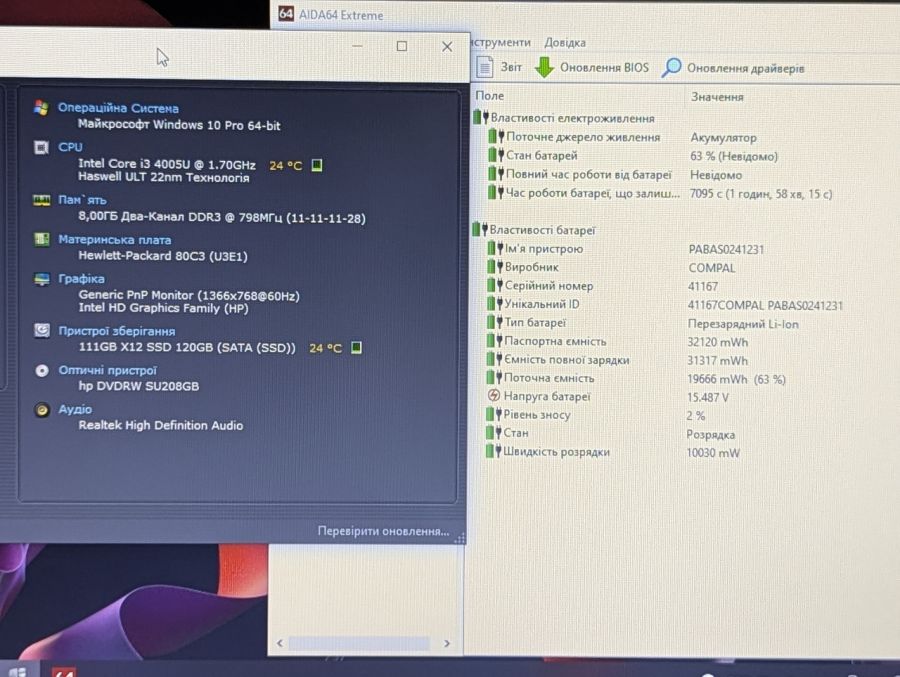
Task: Click Оновлення BIOS in AIDA64 toolbar
Action: tap(592, 68)
